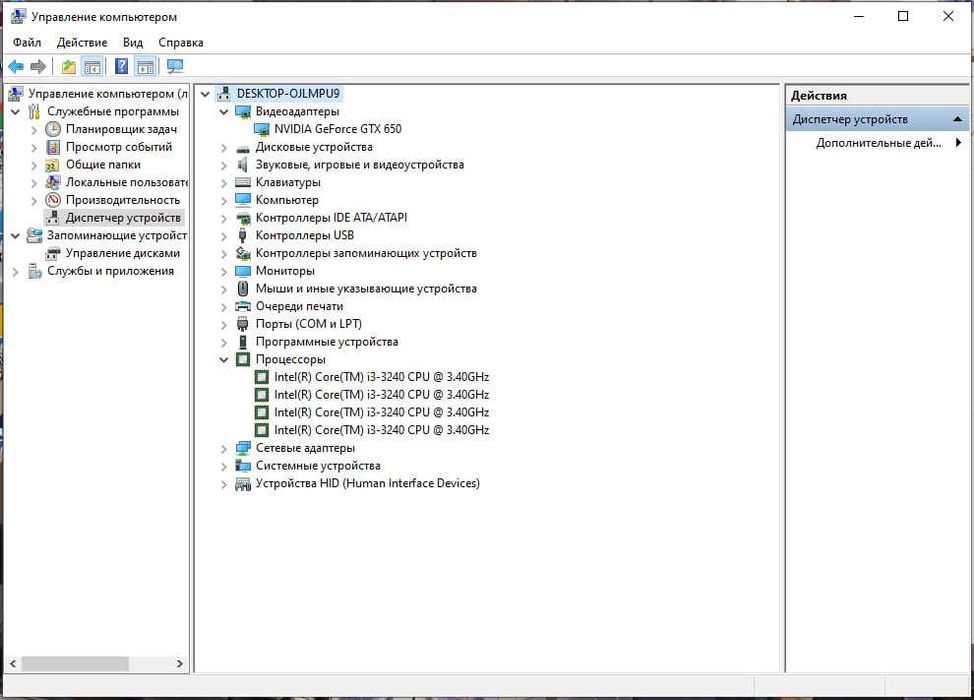Screen dimensions: 974x700
Task: Click the Клавиатуры keyboard icon
Action: coord(243,183)
